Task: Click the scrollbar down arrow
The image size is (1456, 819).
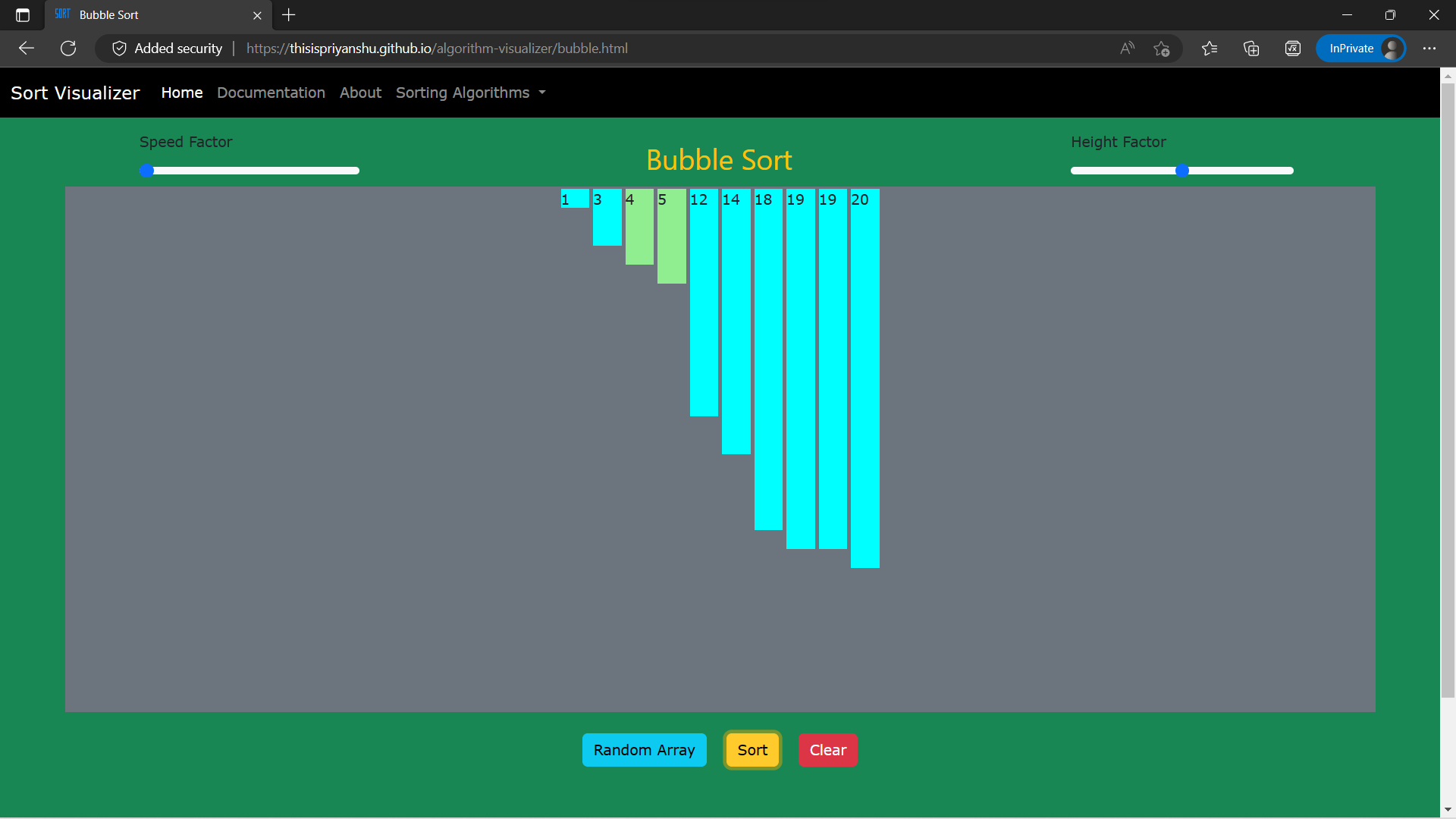Action: pyautogui.click(x=1448, y=810)
